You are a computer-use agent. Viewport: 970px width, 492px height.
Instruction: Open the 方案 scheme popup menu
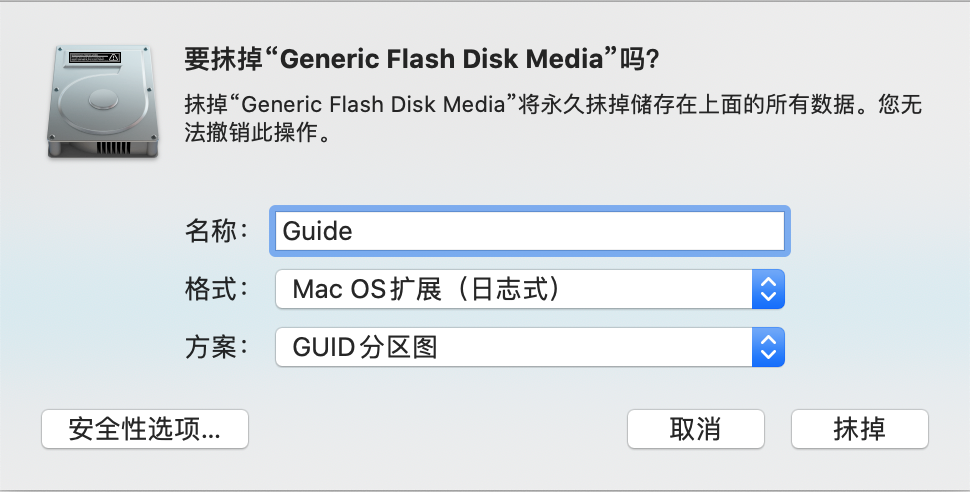pyautogui.click(x=530, y=347)
